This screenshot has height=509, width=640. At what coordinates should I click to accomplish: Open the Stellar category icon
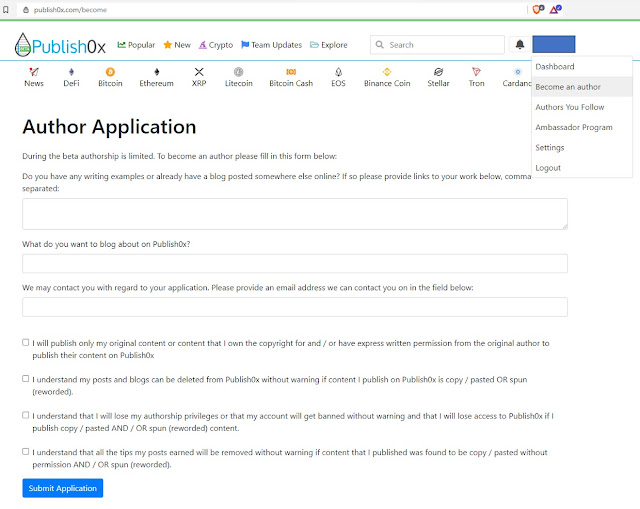point(438,72)
